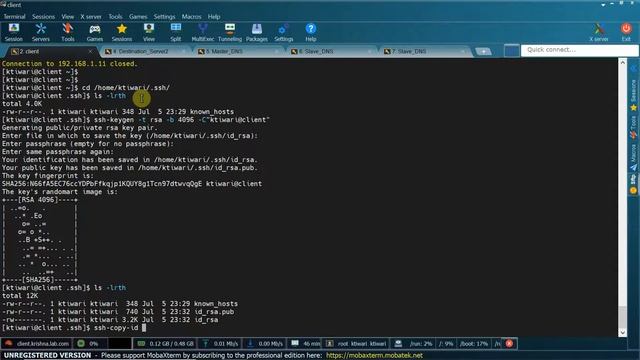Click the UNREGISTERED VERSION label
This screenshot has width=640, height=360.
(x=47, y=356)
